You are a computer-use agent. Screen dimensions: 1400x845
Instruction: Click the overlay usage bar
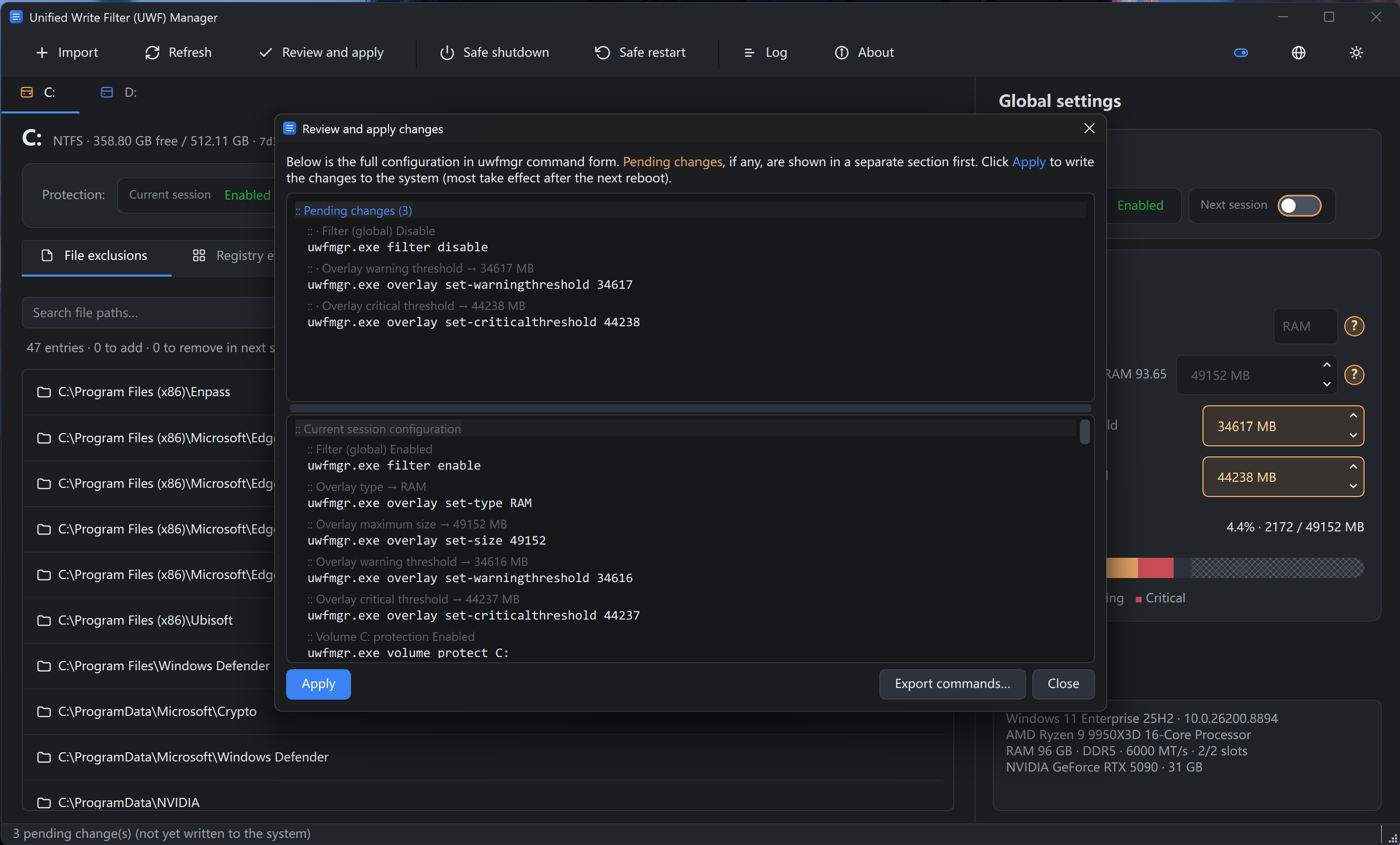pos(1235,568)
